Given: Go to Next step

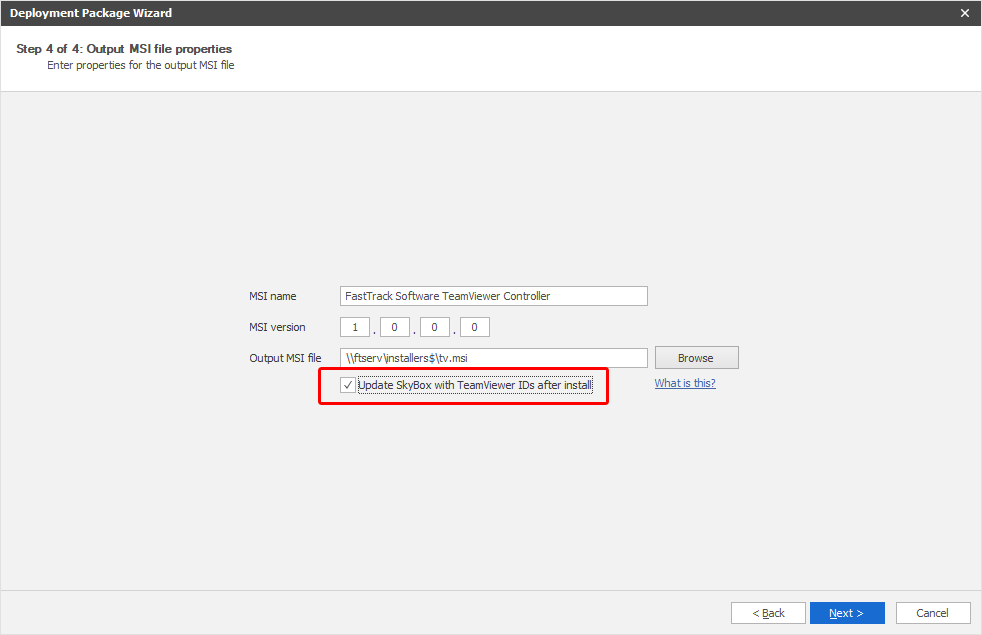Looking at the screenshot, I should 847,613.
